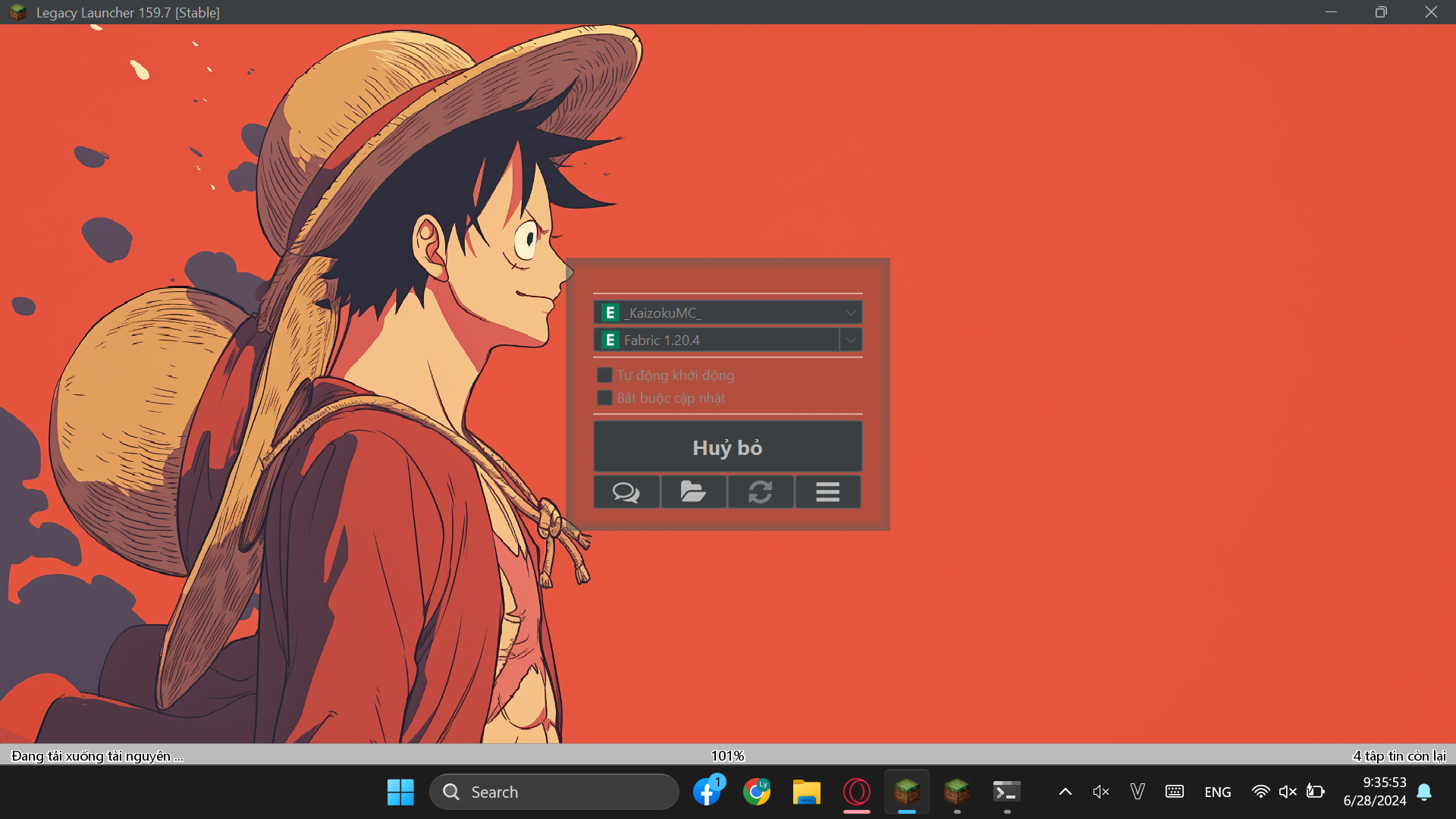Click 'Đang tải xuống tài nguyên' status text

coord(97,756)
